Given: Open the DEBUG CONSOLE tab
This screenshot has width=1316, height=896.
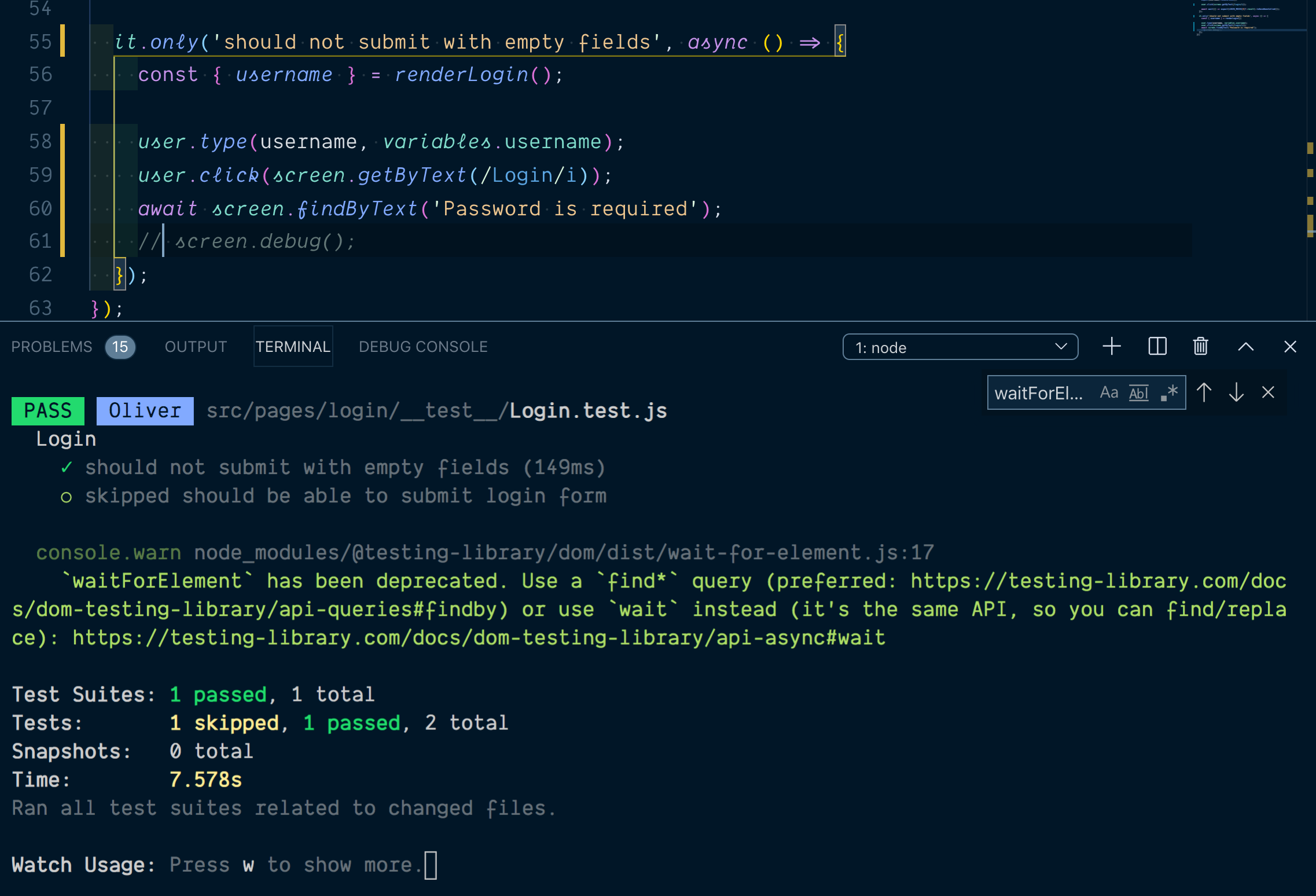Looking at the screenshot, I should point(423,346).
